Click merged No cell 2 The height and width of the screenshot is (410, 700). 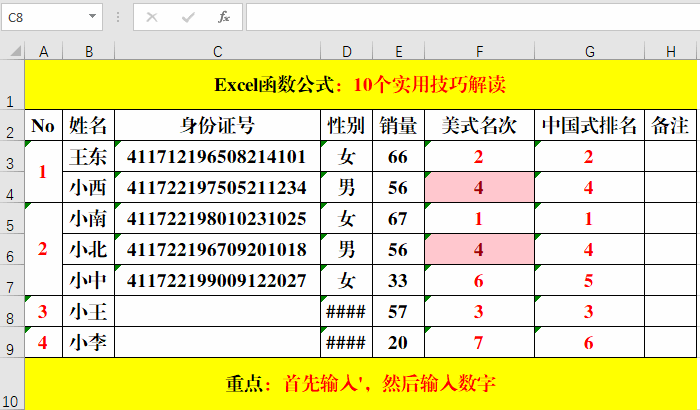pyautogui.click(x=44, y=249)
